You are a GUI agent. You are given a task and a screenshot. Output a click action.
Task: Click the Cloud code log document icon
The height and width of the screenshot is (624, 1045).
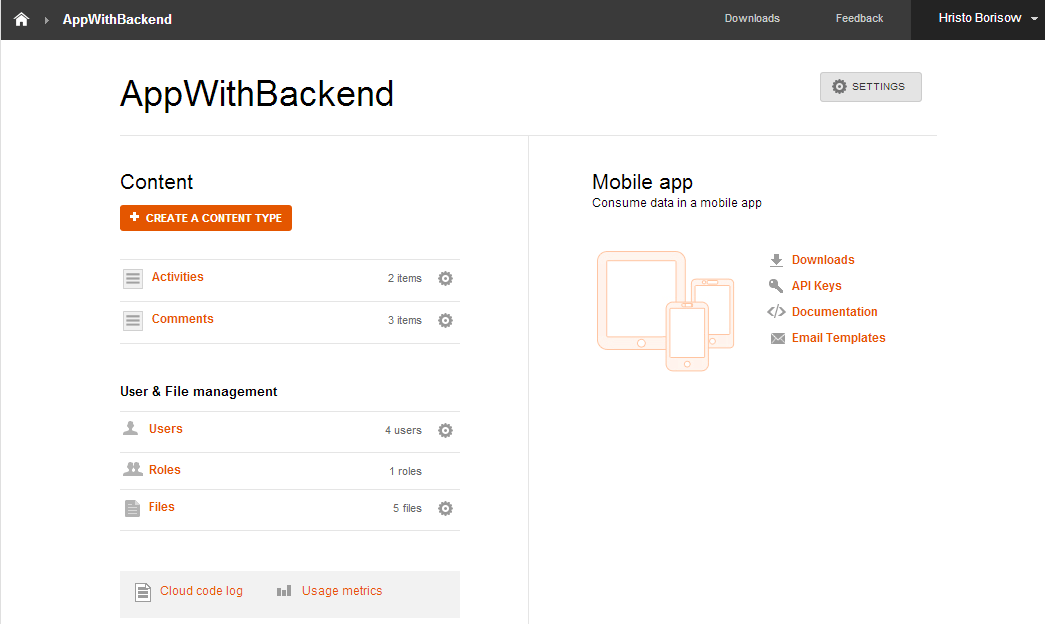pyautogui.click(x=143, y=592)
